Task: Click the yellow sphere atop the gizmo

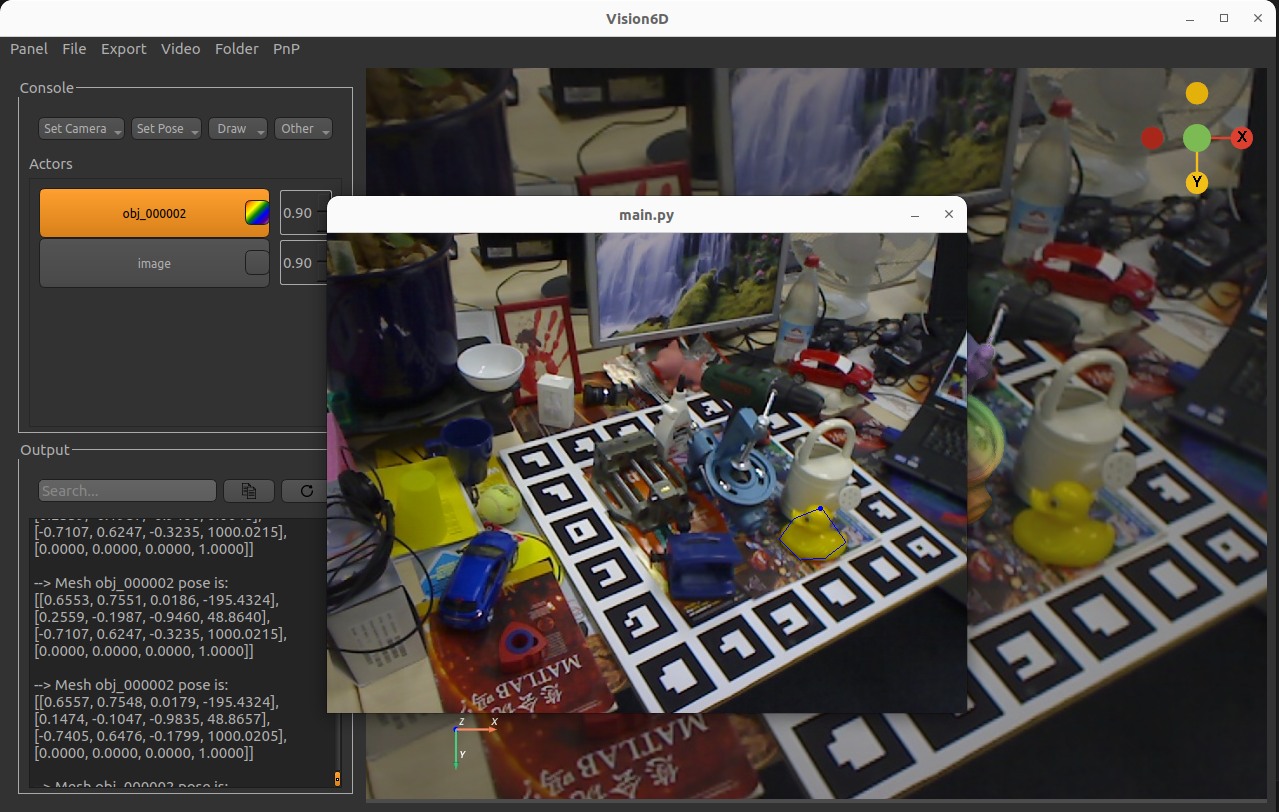Action: 1196,92
